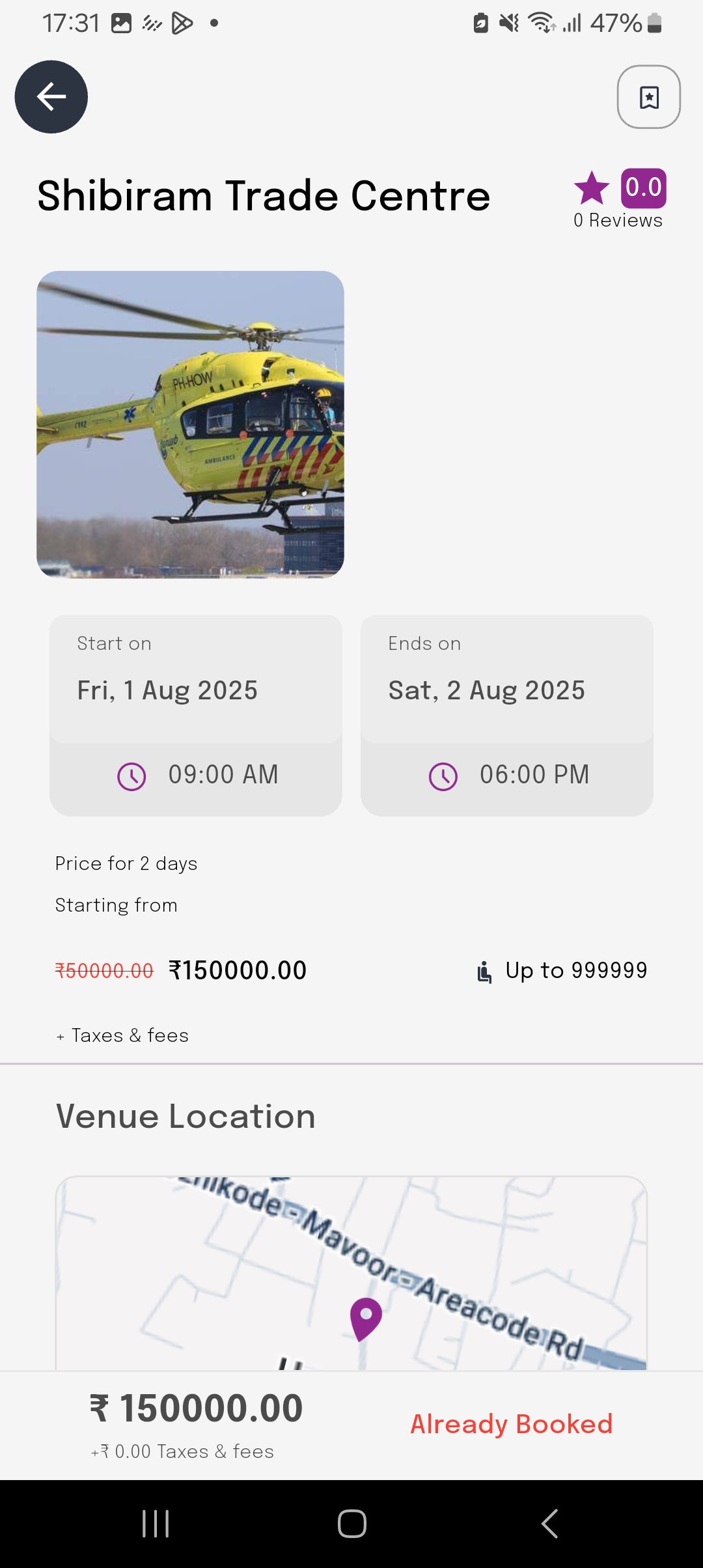Image resolution: width=703 pixels, height=1568 pixels.
Task: Tap the Already Booked button
Action: (x=511, y=1424)
